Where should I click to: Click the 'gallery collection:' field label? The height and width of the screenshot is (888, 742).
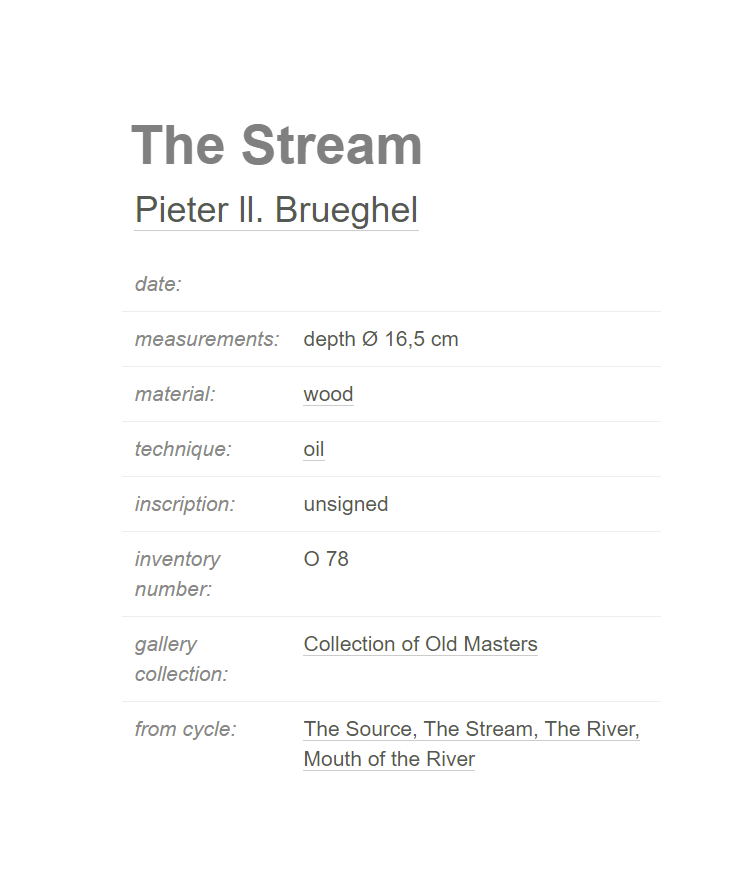tap(181, 659)
